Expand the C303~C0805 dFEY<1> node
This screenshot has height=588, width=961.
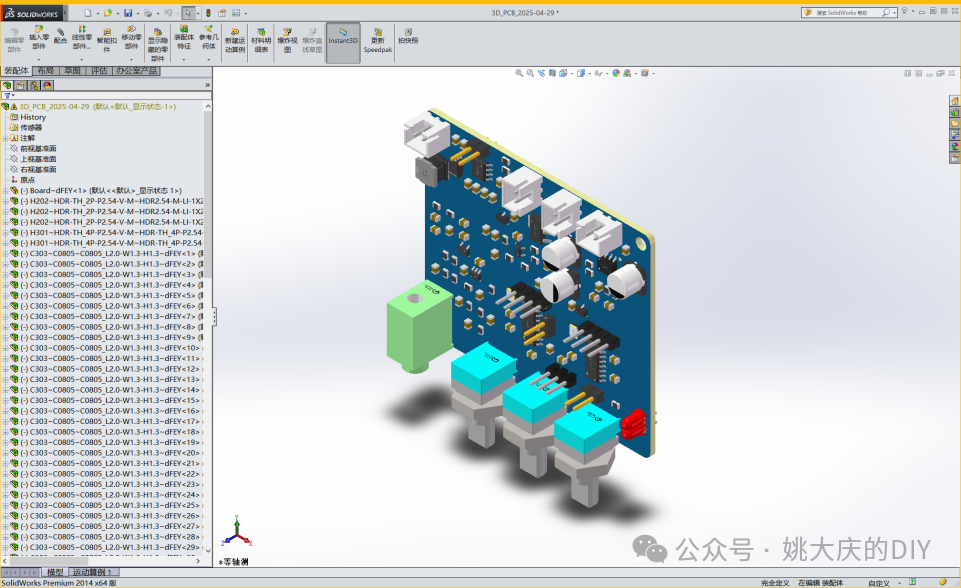(x=6, y=254)
